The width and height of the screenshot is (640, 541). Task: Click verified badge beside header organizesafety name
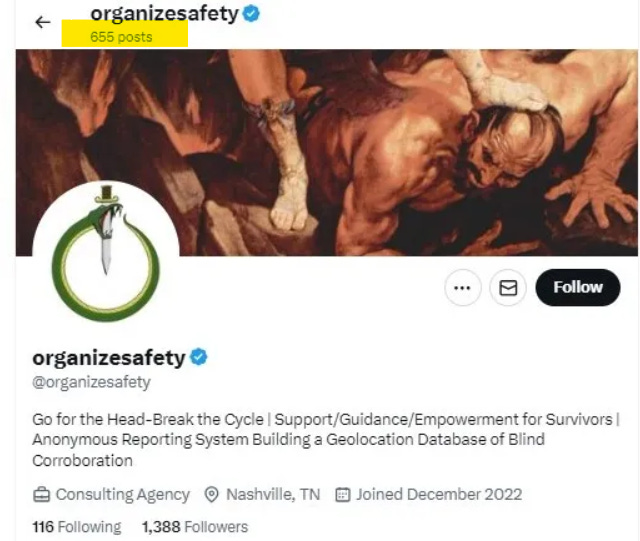251,13
